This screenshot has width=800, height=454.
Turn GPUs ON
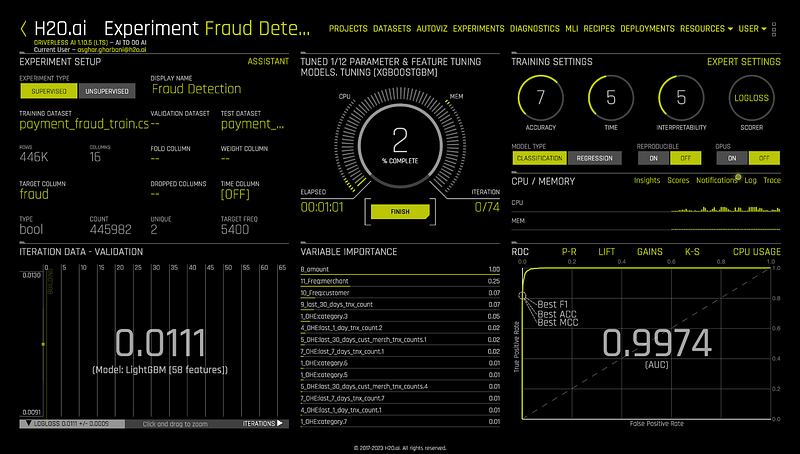click(x=732, y=158)
